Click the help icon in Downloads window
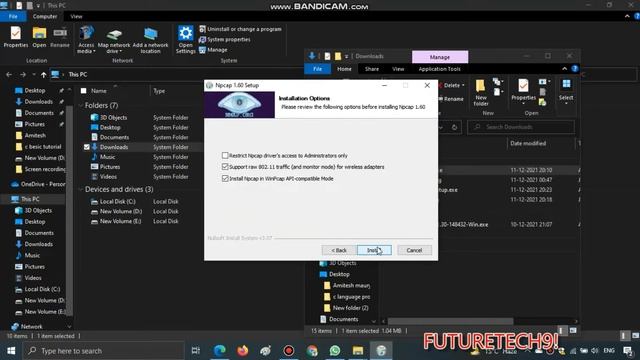This screenshot has width=640, height=360. pyautogui.click(x=575, y=69)
